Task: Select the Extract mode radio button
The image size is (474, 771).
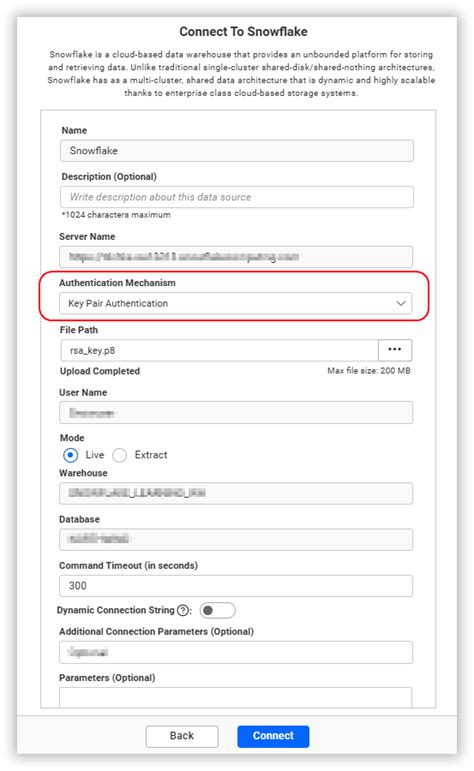Action: point(119,455)
